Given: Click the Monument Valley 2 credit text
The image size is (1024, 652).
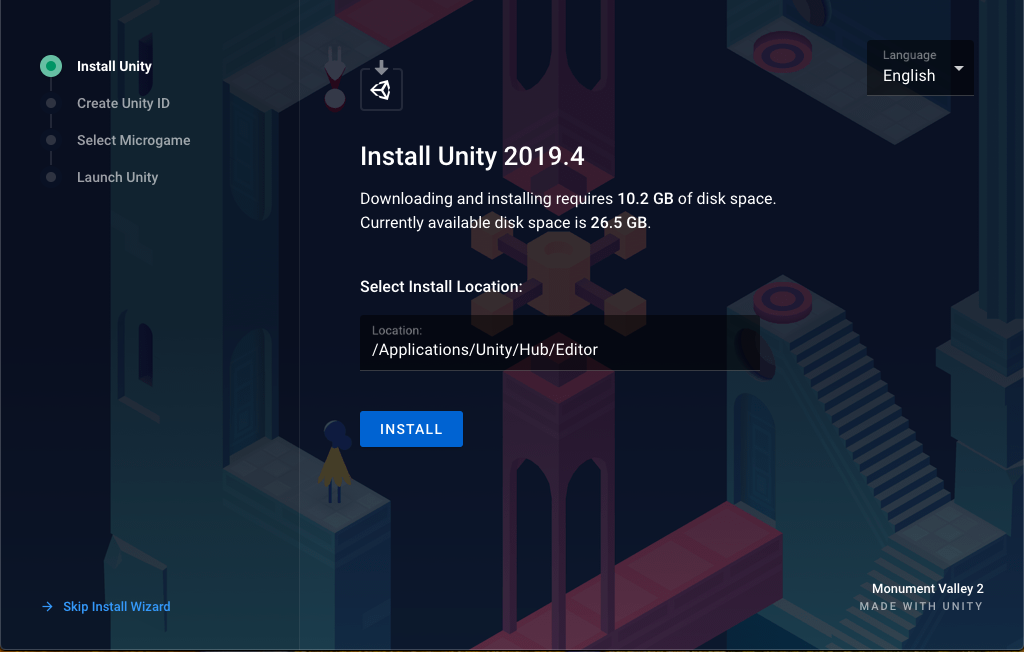Looking at the screenshot, I should click(x=927, y=589).
